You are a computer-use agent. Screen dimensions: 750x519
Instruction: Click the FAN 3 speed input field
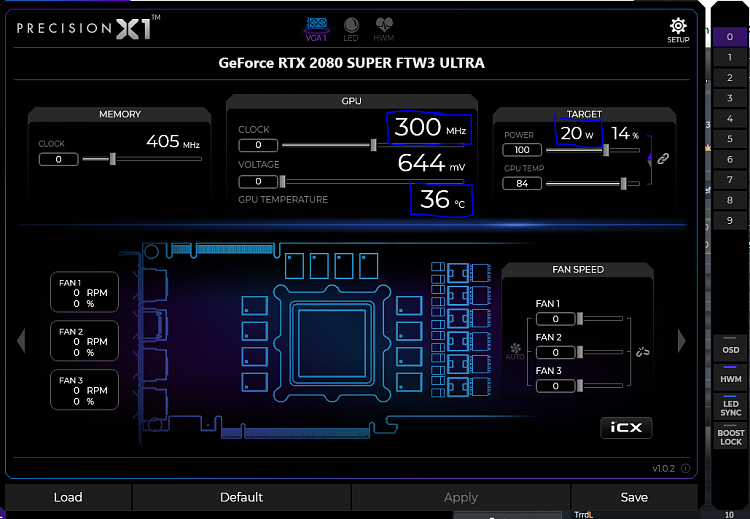(x=555, y=386)
